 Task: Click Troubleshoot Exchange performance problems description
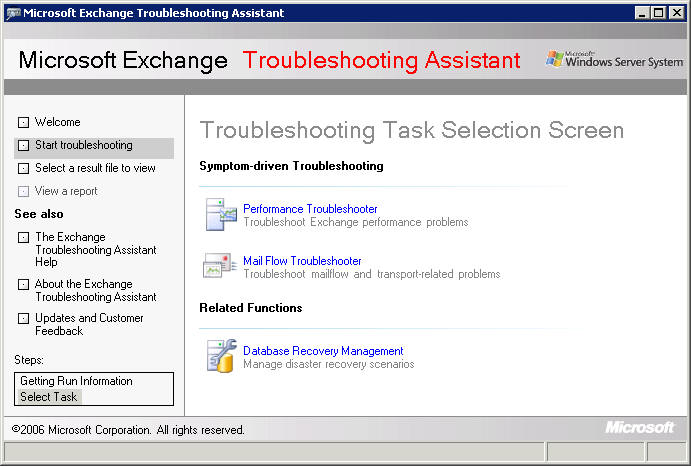356,222
